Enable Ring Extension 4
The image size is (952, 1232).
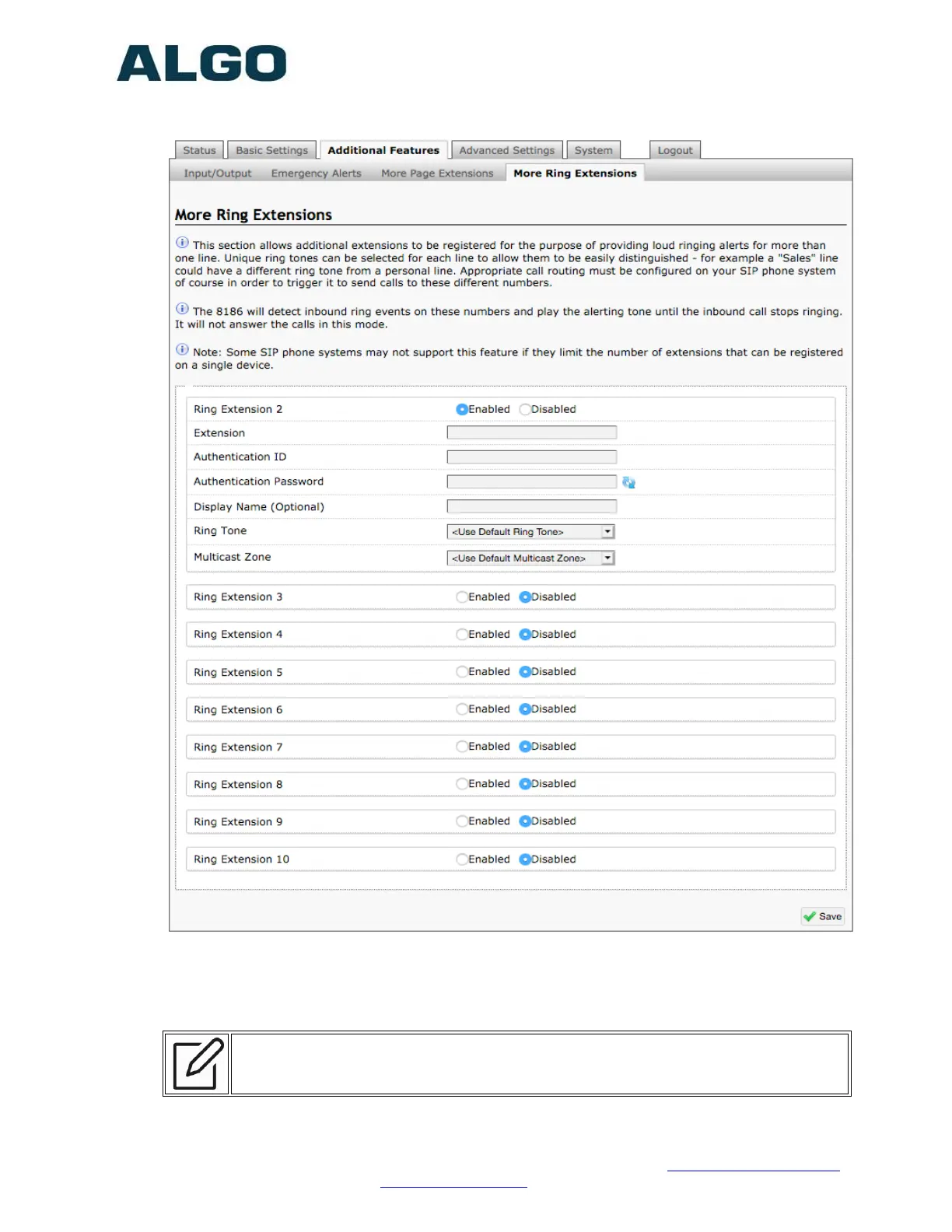(x=462, y=634)
